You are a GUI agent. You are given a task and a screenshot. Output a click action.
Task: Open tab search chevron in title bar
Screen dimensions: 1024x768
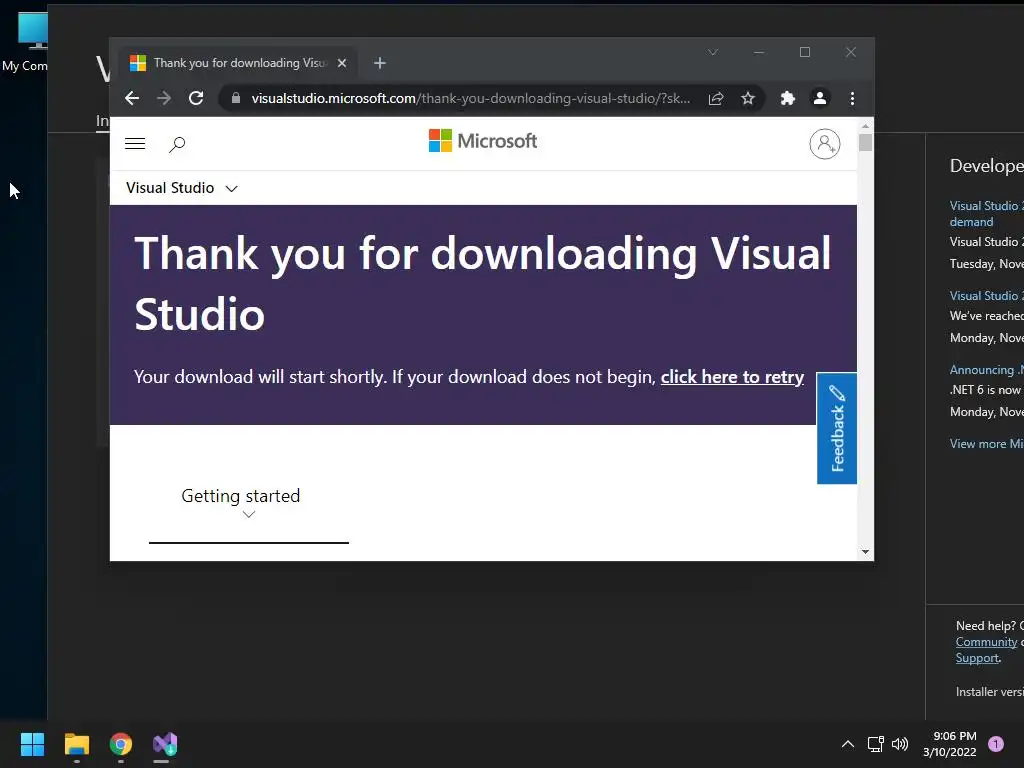coord(712,52)
